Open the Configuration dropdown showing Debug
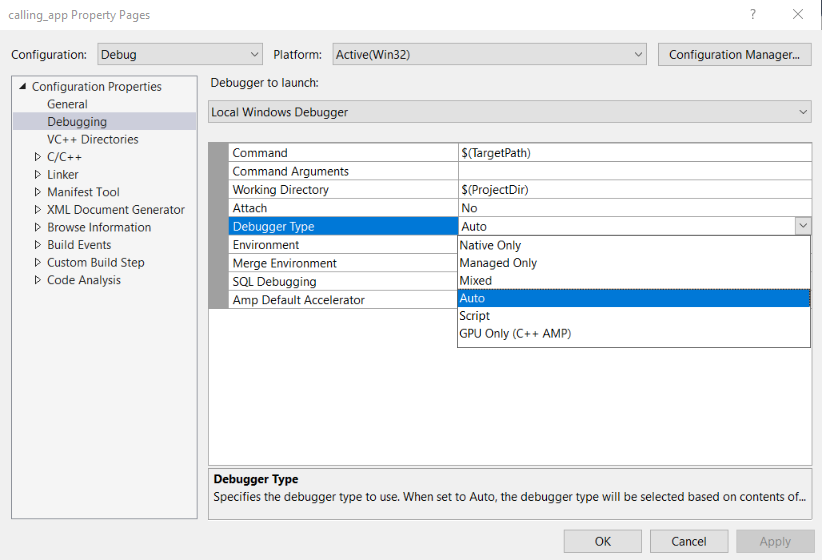Viewport: 822px width, 560px height. (180, 55)
